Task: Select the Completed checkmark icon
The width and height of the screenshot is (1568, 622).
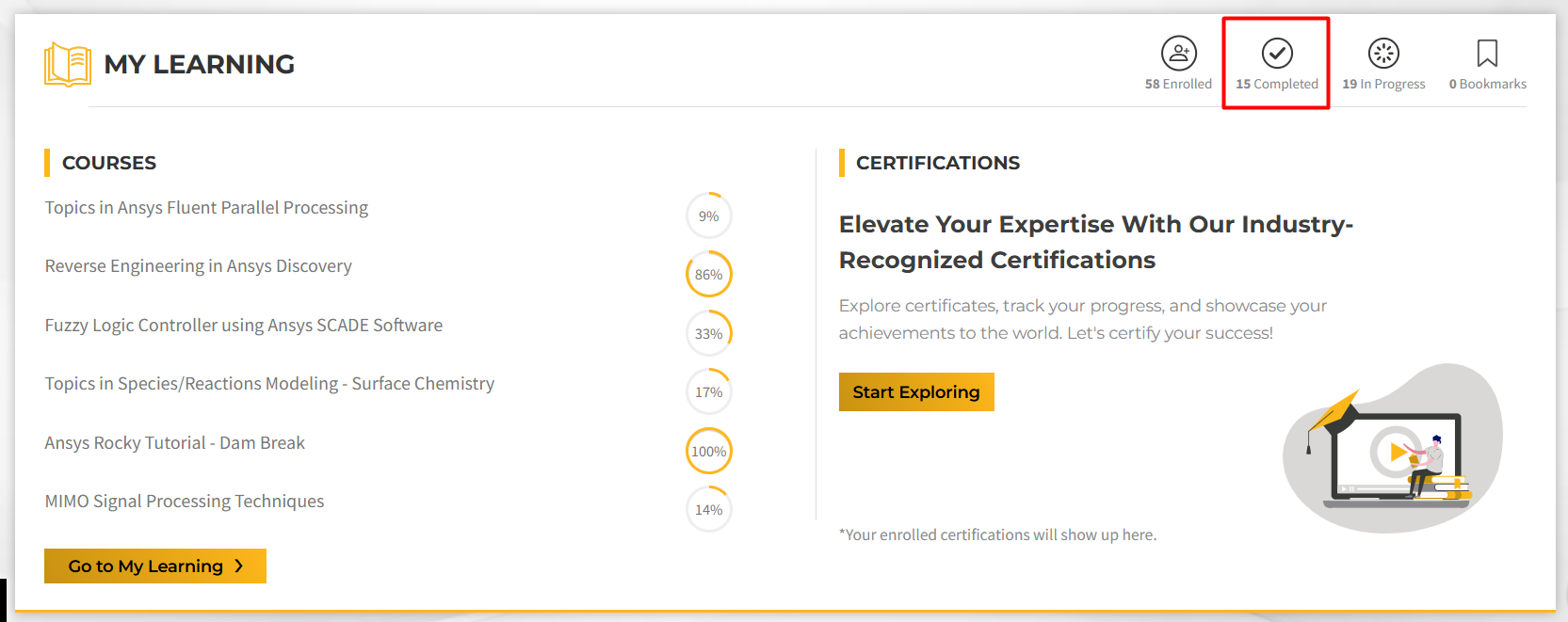Action: coord(1277,54)
